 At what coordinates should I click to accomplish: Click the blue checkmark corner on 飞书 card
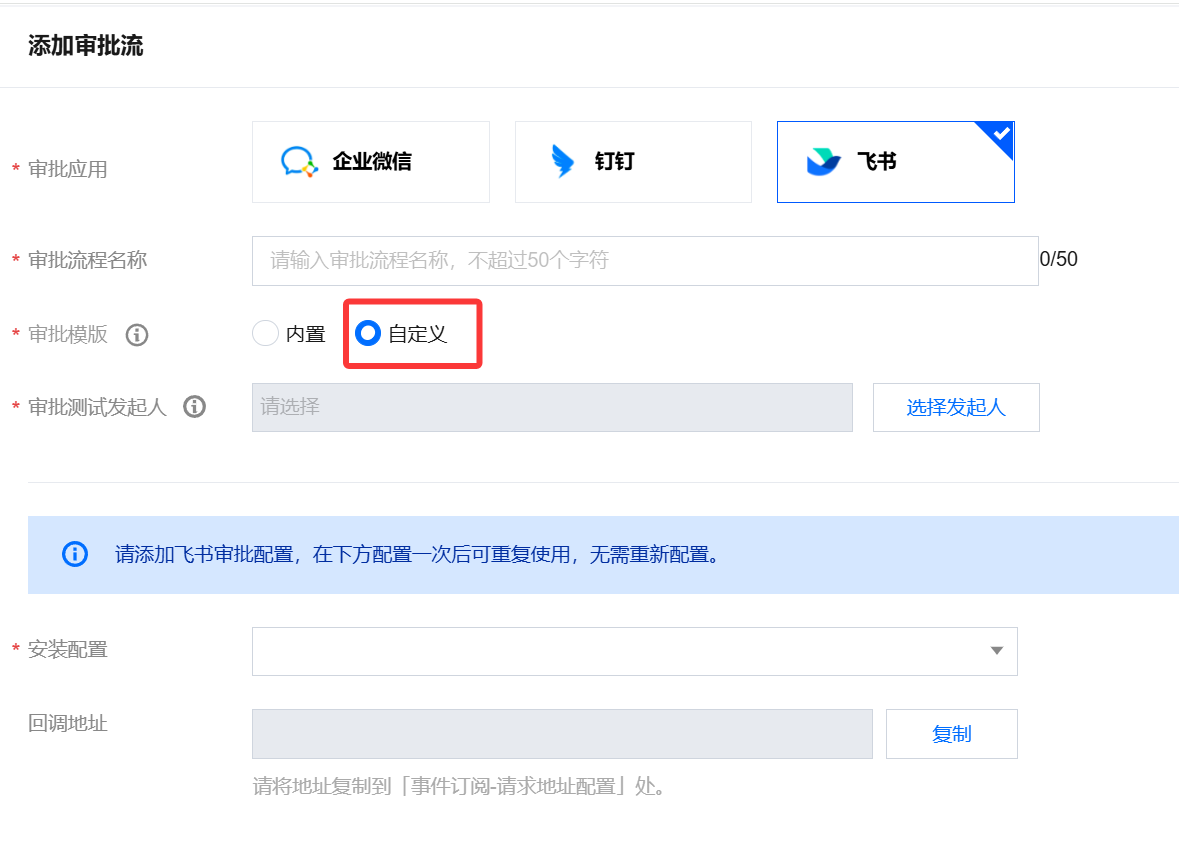(999, 136)
